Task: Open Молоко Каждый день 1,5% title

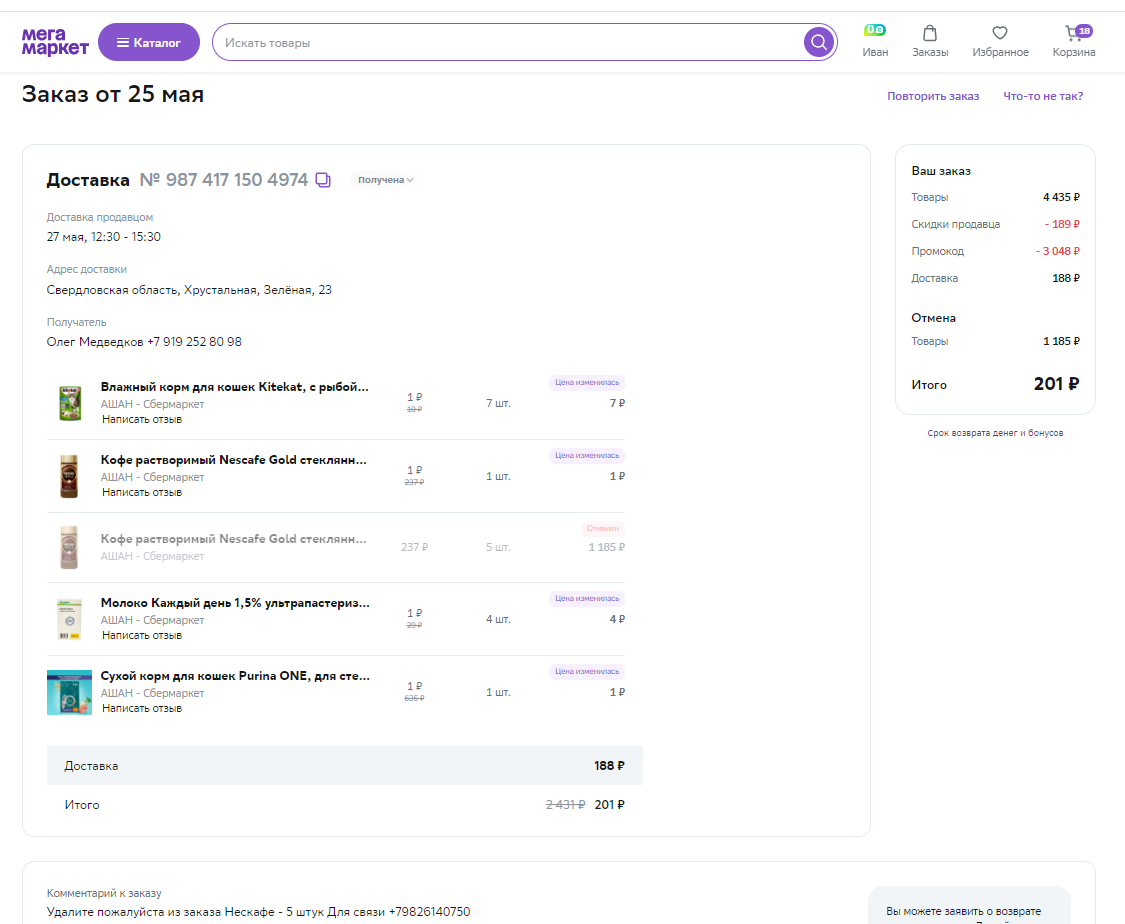Action: tap(235, 603)
